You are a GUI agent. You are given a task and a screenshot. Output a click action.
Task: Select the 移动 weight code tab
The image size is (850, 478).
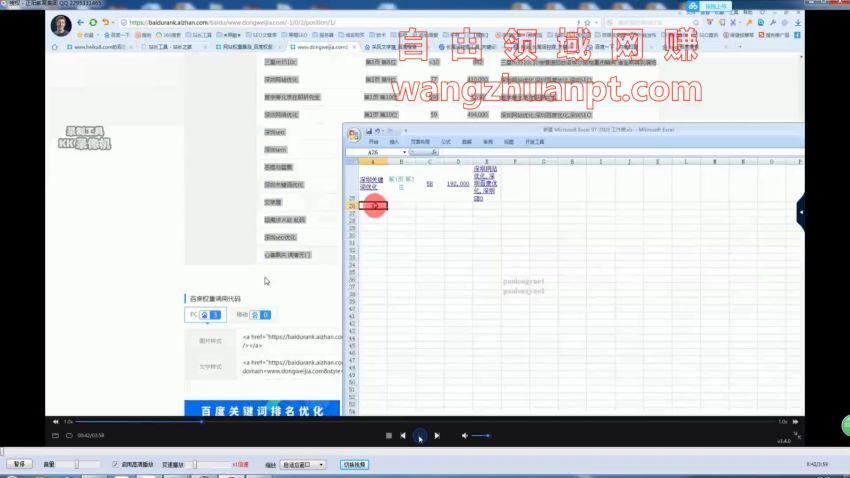[253, 315]
